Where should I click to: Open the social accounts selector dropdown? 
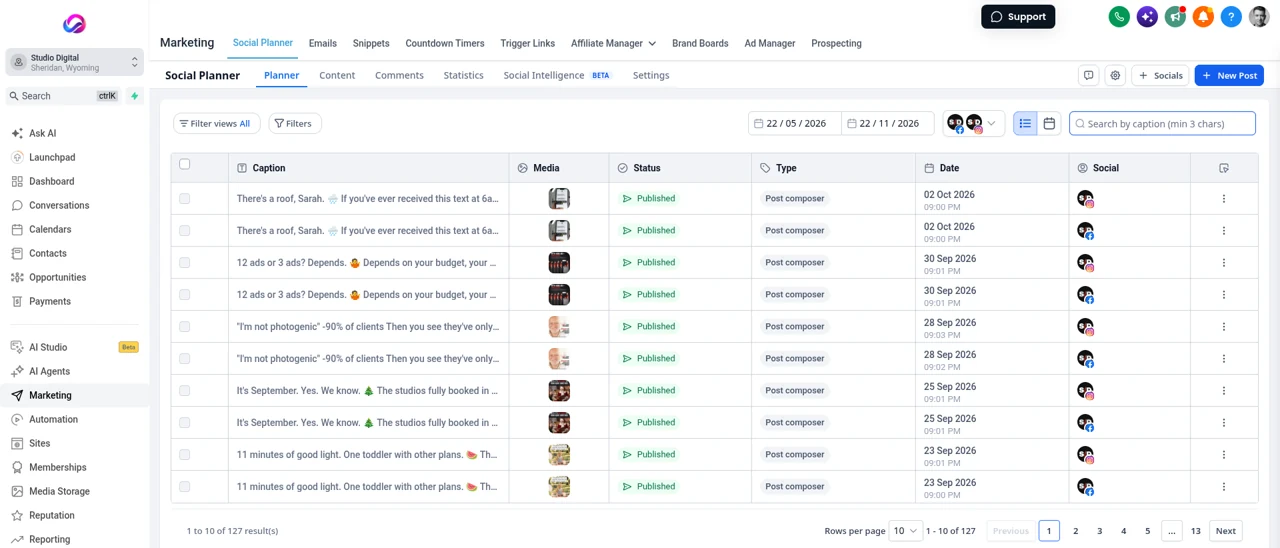(974, 124)
